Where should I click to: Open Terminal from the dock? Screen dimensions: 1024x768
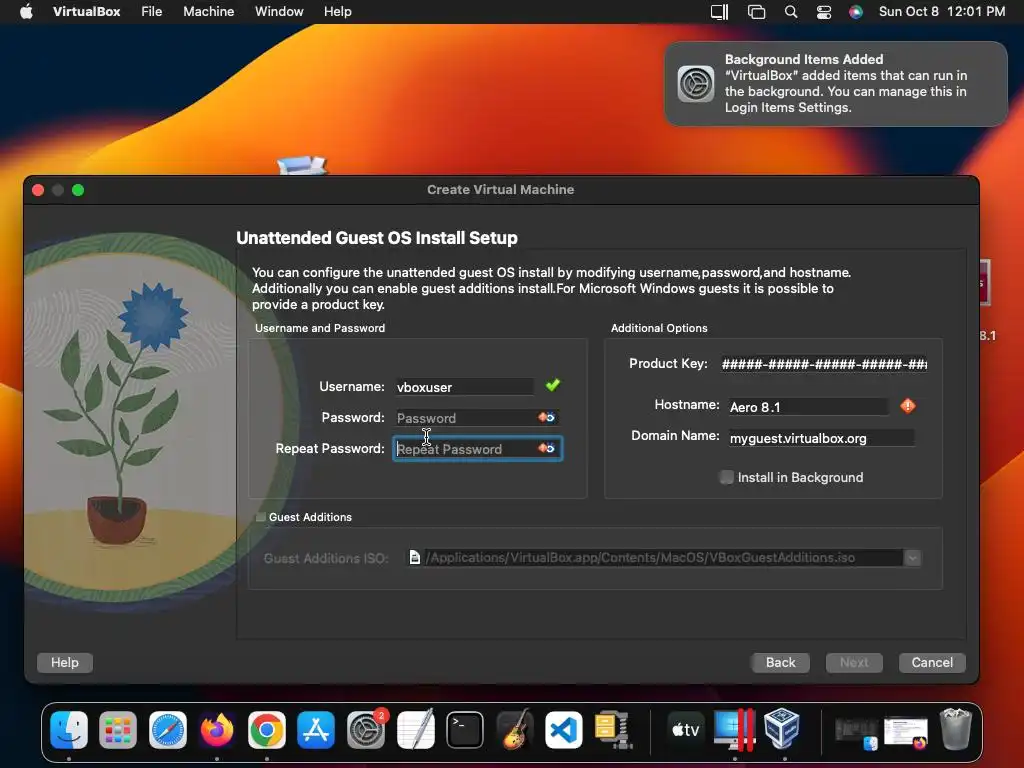(465, 729)
